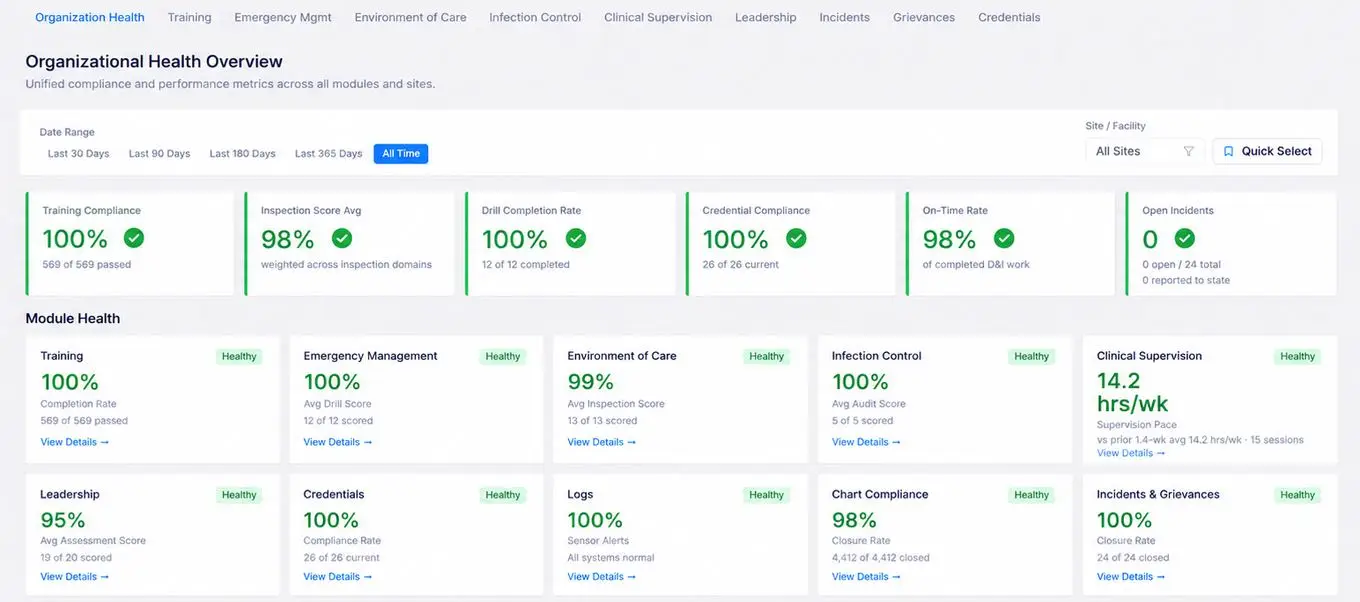Click the "19 of 20 scored" text in Leadership
Screen dimensions: 1360x602
point(76,558)
